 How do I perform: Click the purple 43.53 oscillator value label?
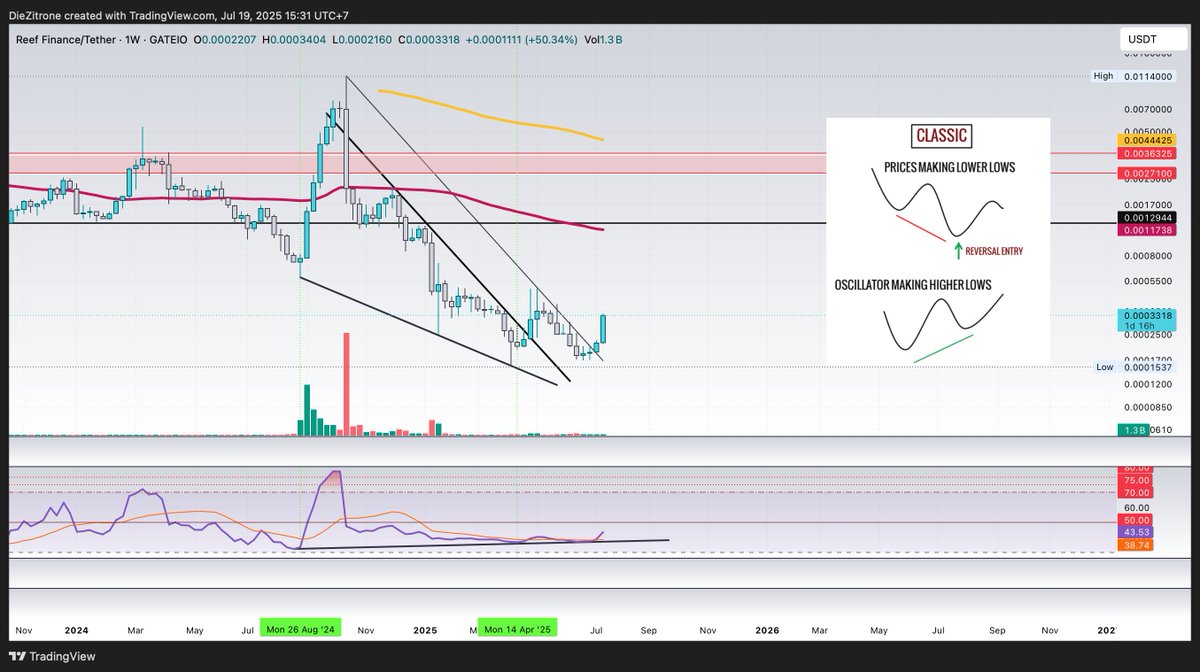(x=1137, y=532)
